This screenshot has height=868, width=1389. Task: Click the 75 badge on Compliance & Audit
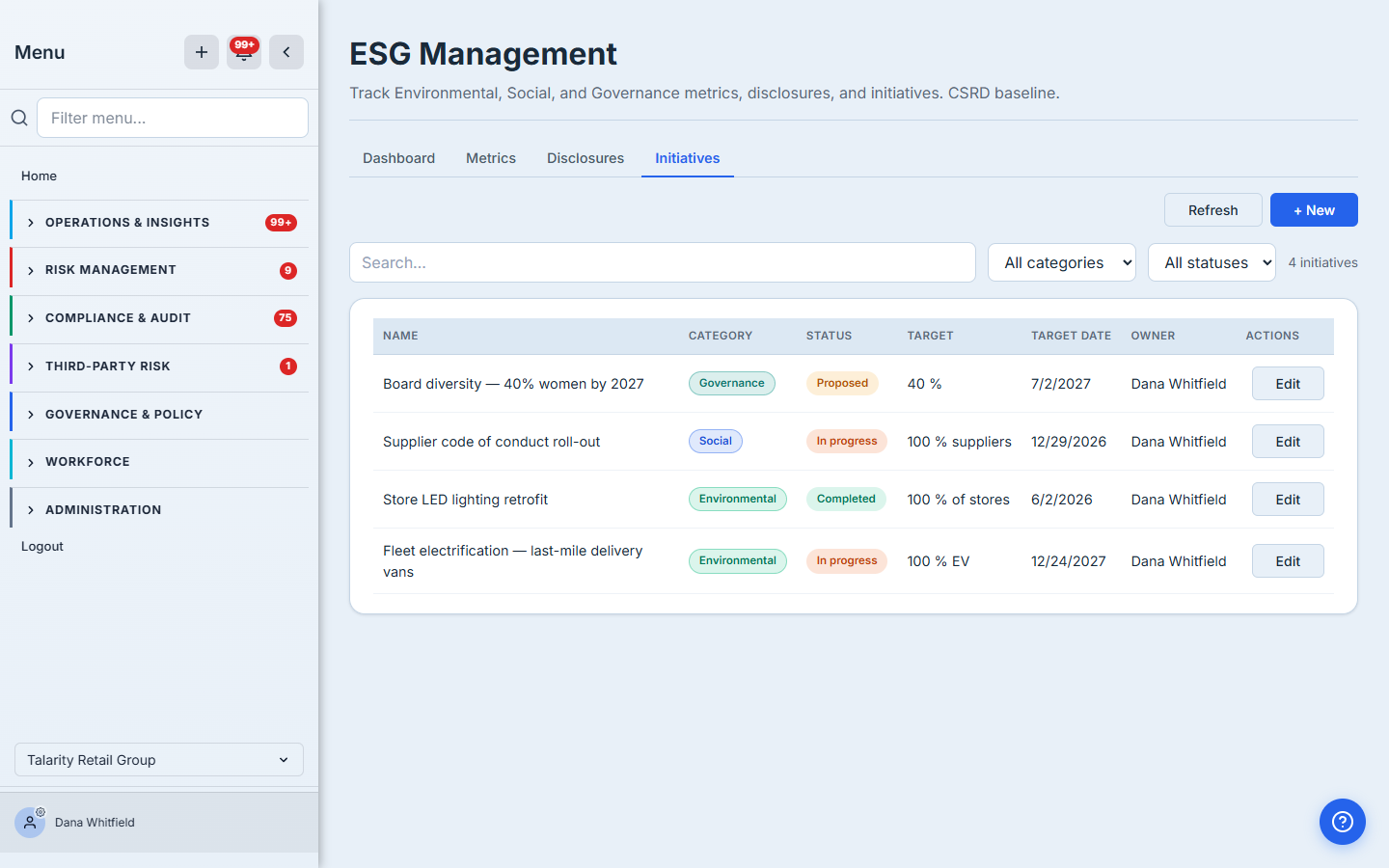coord(286,318)
